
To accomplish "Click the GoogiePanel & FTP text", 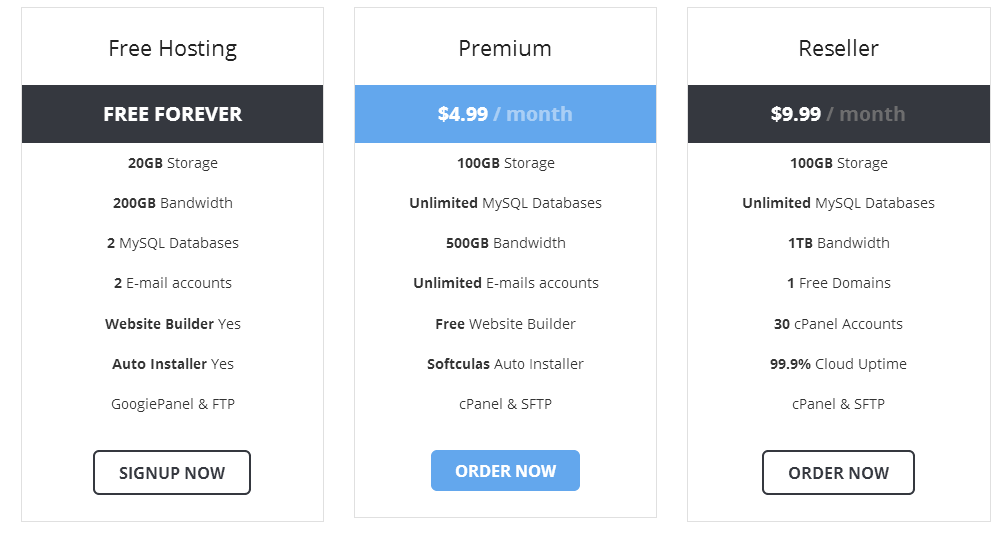I will 173,404.
